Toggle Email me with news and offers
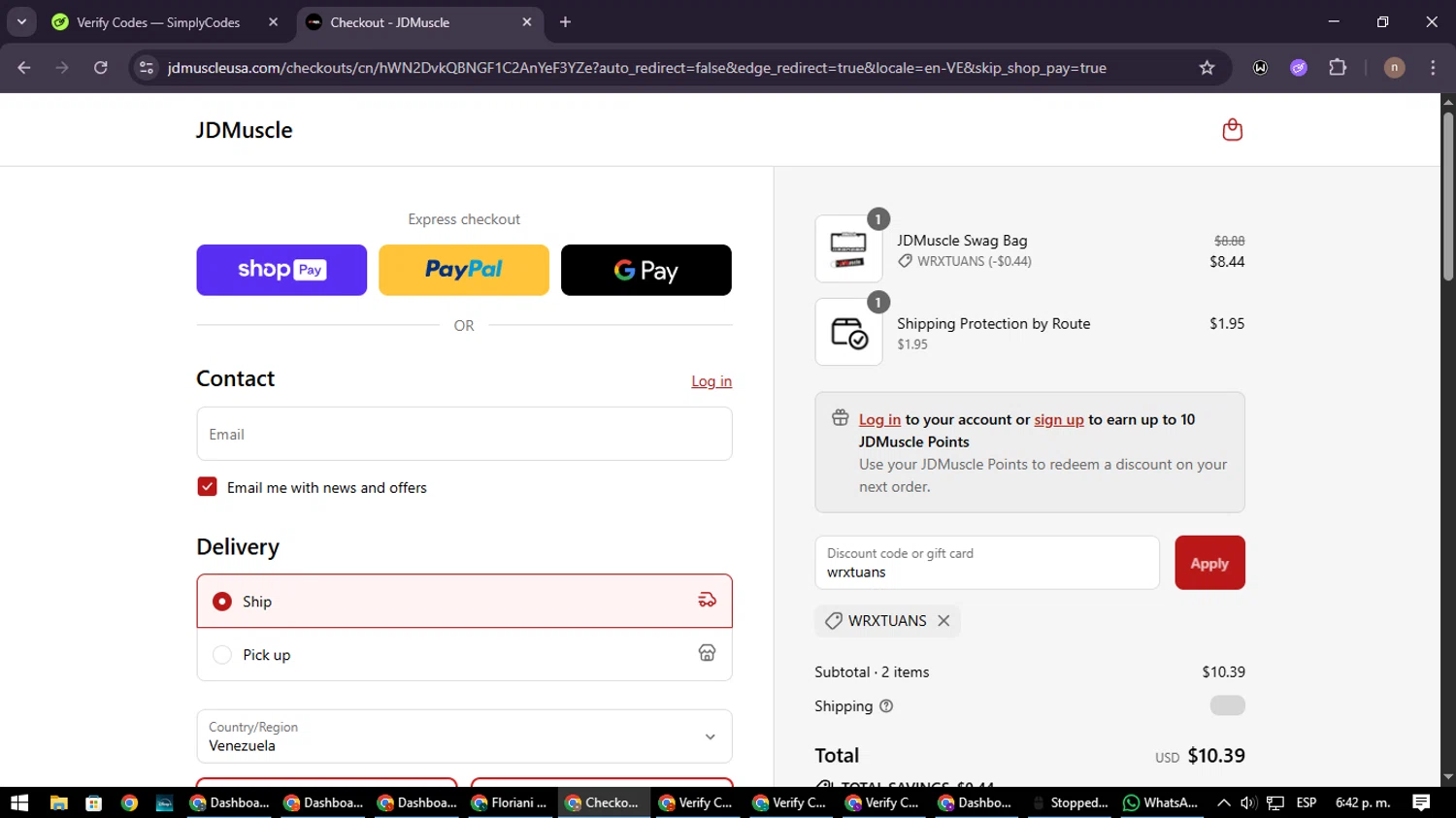The height and width of the screenshot is (818, 1456). tap(207, 487)
